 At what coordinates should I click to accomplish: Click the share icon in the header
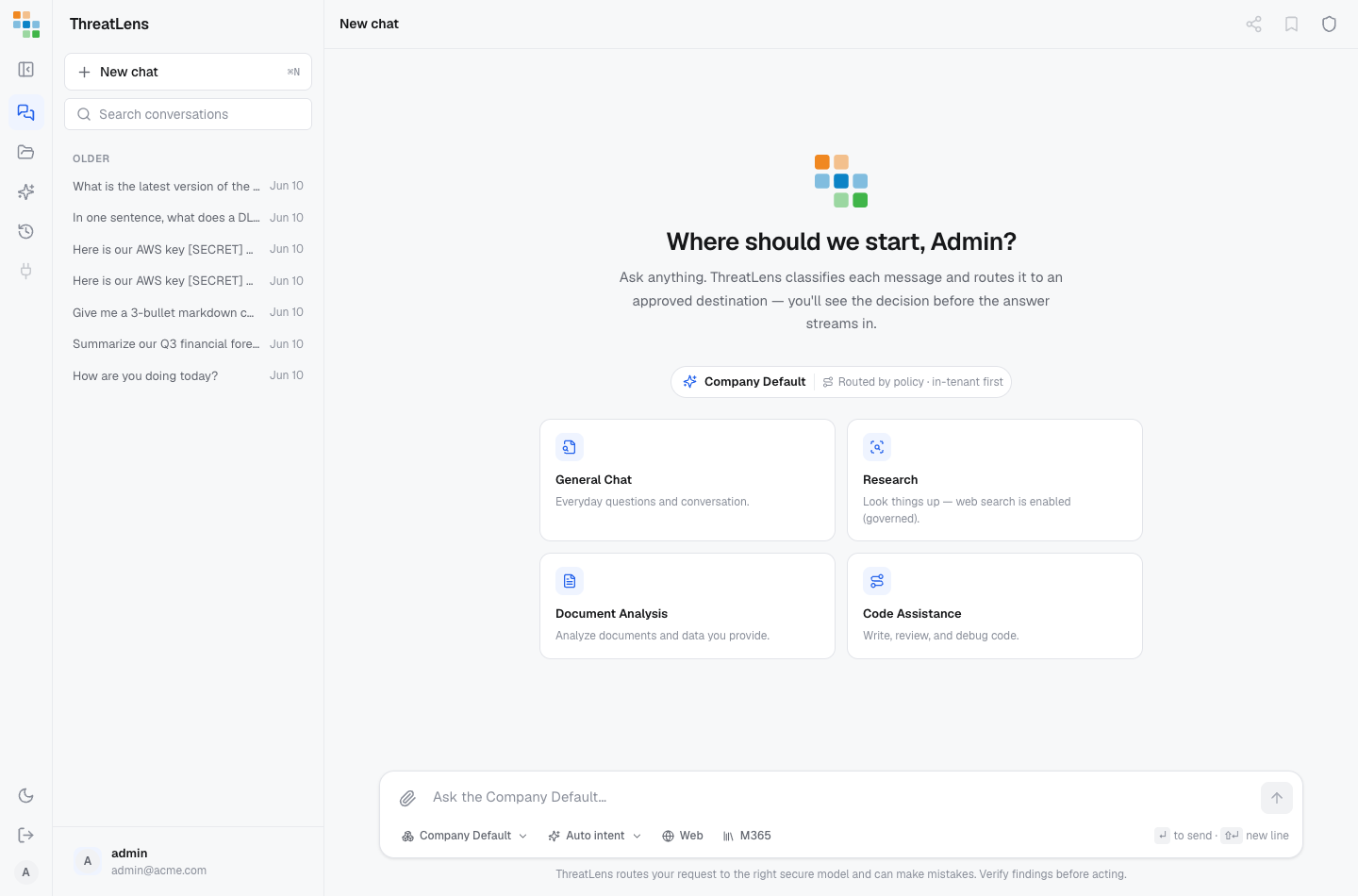(x=1253, y=25)
